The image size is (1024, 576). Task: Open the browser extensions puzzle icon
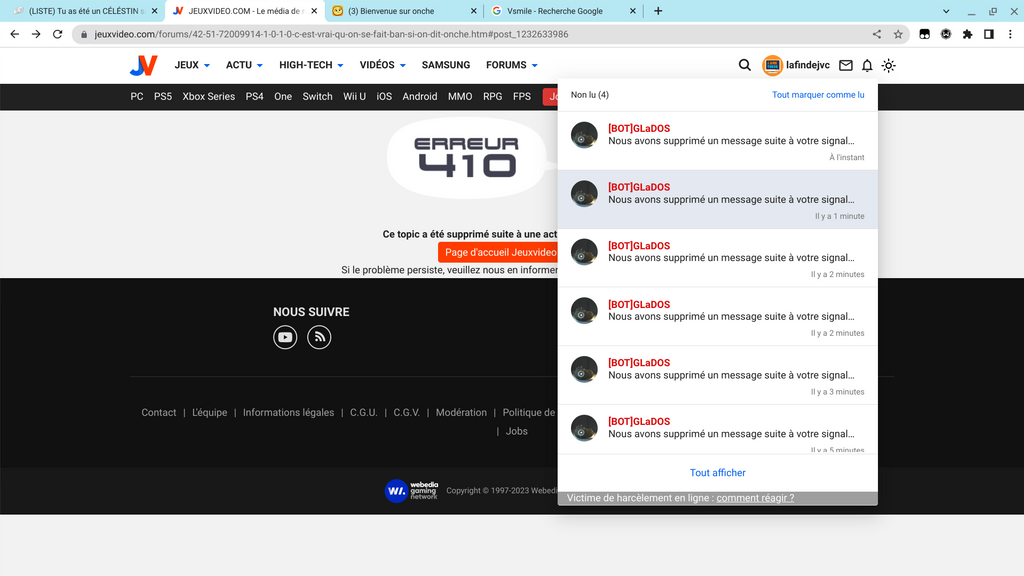[967, 33]
